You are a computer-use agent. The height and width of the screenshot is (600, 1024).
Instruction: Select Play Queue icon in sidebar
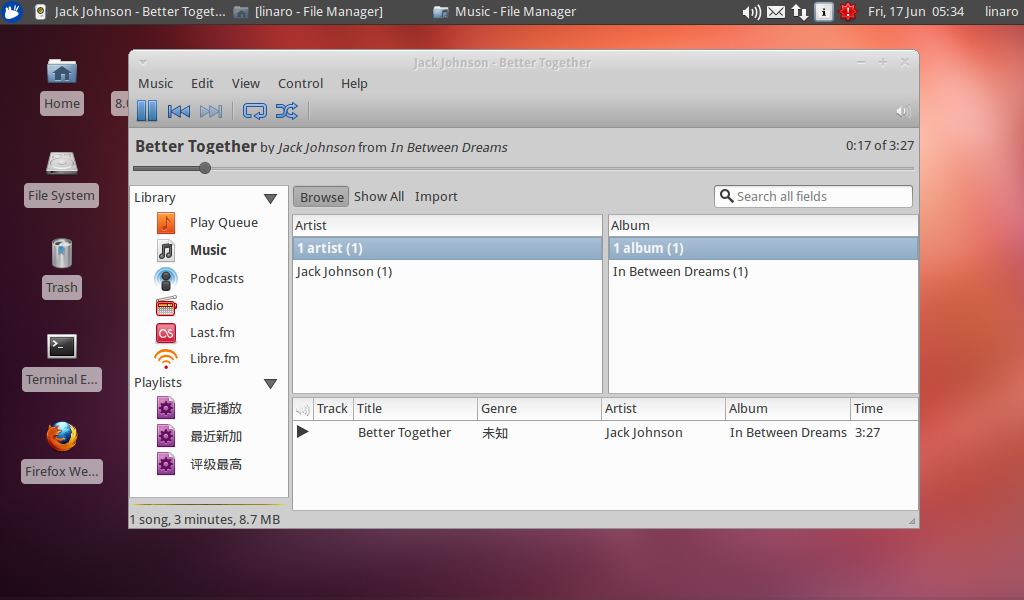166,223
